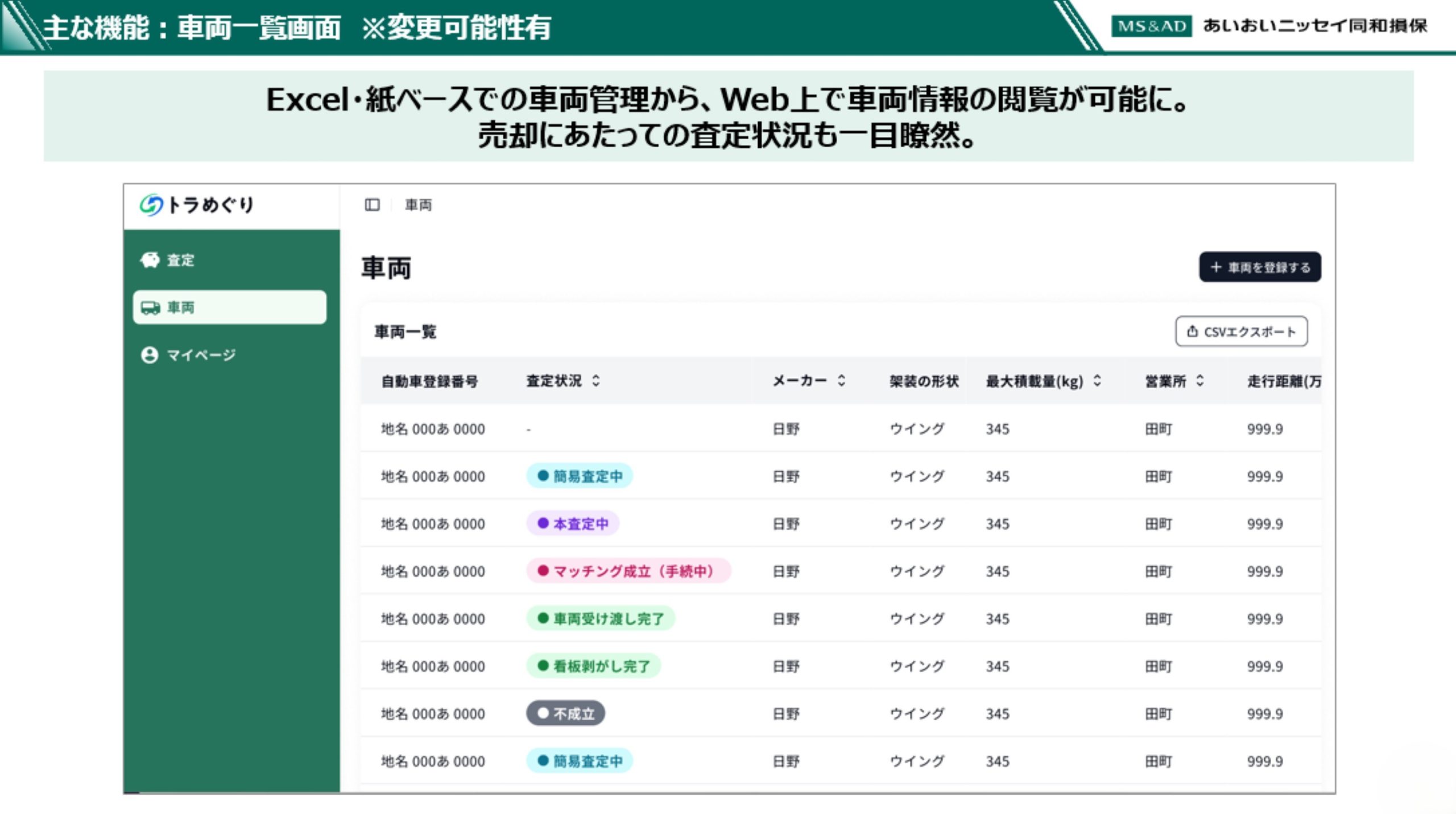Click the 不成立 status badge
This screenshot has height=814, width=1456.
tap(565, 713)
